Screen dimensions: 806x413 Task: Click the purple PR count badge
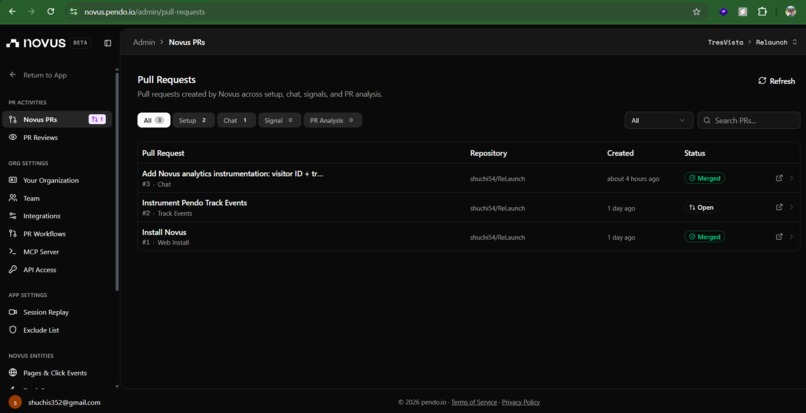coord(97,119)
